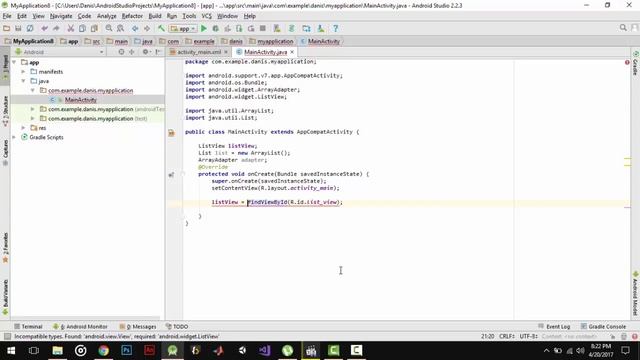Click the Undo arrow icon
Screen dimensions: 640x360
44,28
